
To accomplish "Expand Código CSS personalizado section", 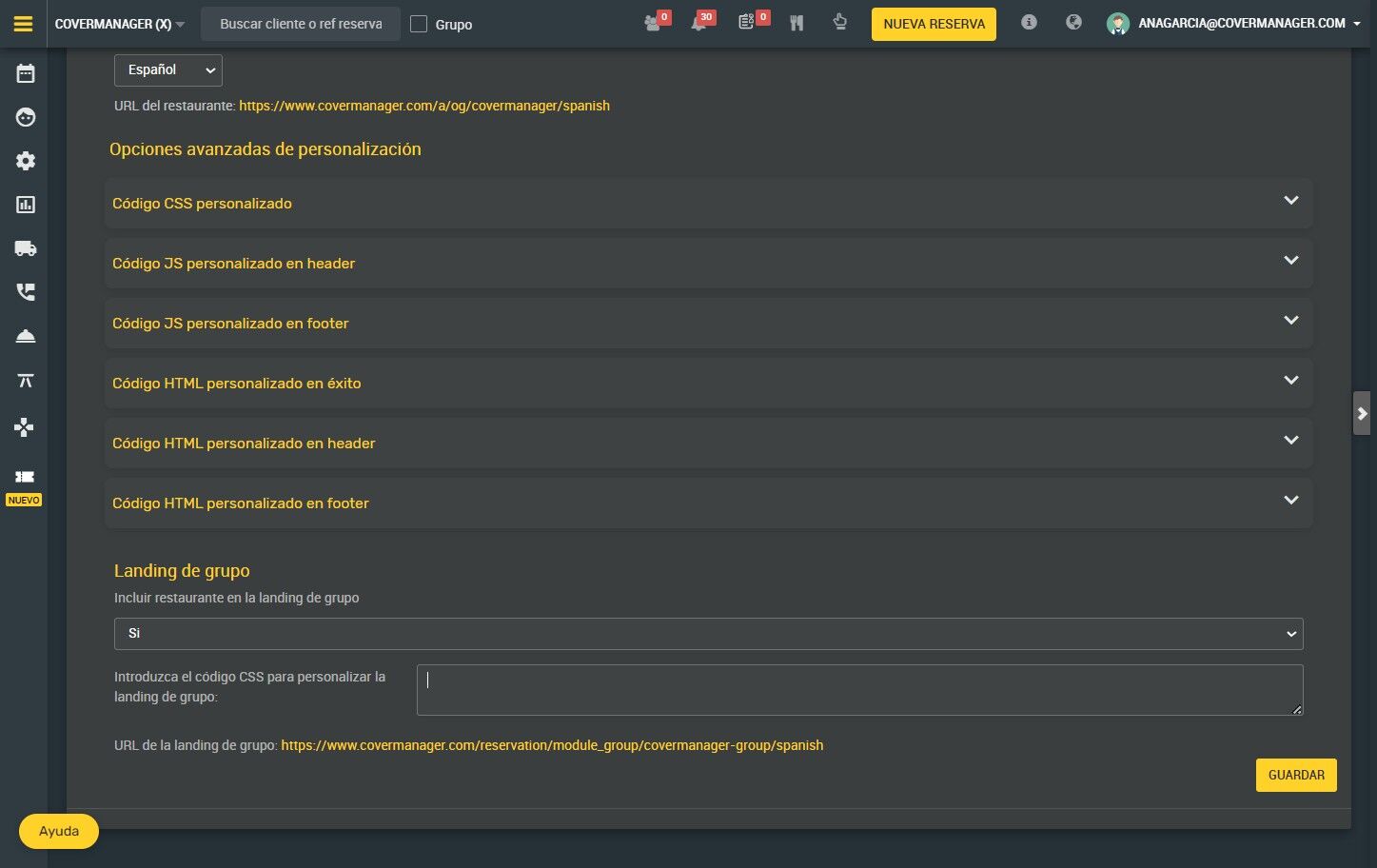I will coord(709,203).
